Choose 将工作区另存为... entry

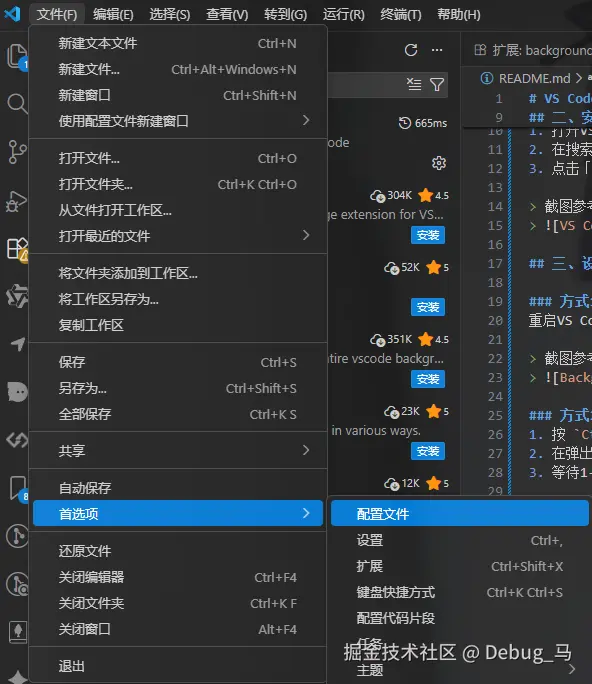[178, 299]
